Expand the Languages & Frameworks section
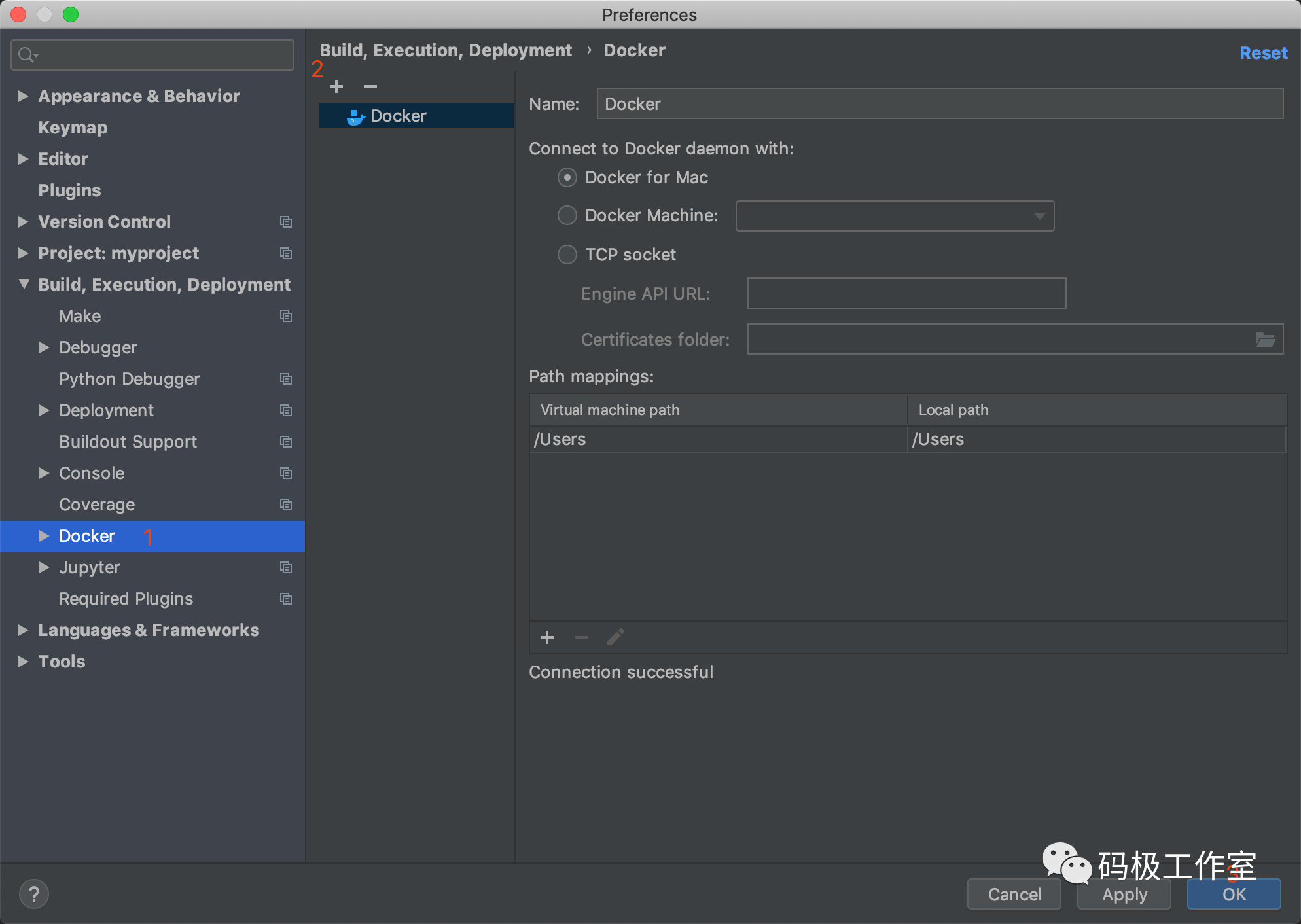Image resolution: width=1301 pixels, height=924 pixels. (23, 630)
